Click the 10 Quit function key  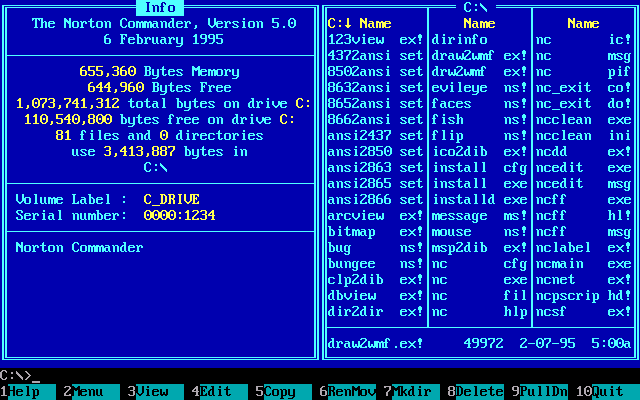605,392
